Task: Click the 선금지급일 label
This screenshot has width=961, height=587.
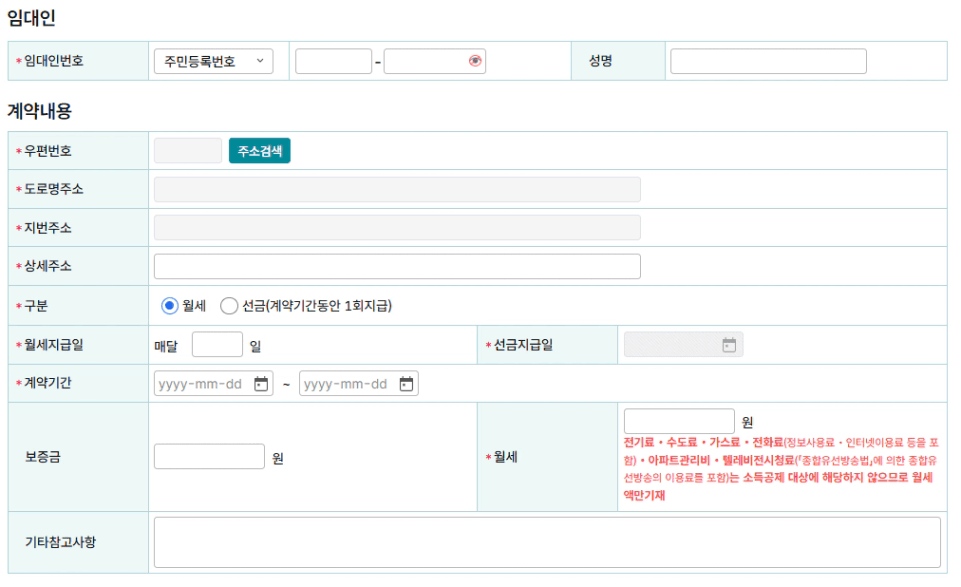Action: 523,345
